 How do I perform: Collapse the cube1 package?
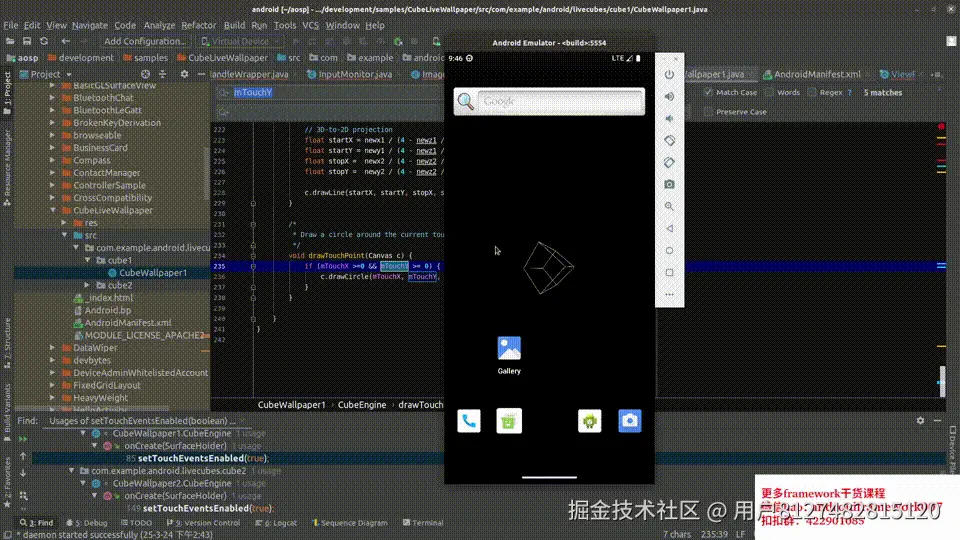88,260
